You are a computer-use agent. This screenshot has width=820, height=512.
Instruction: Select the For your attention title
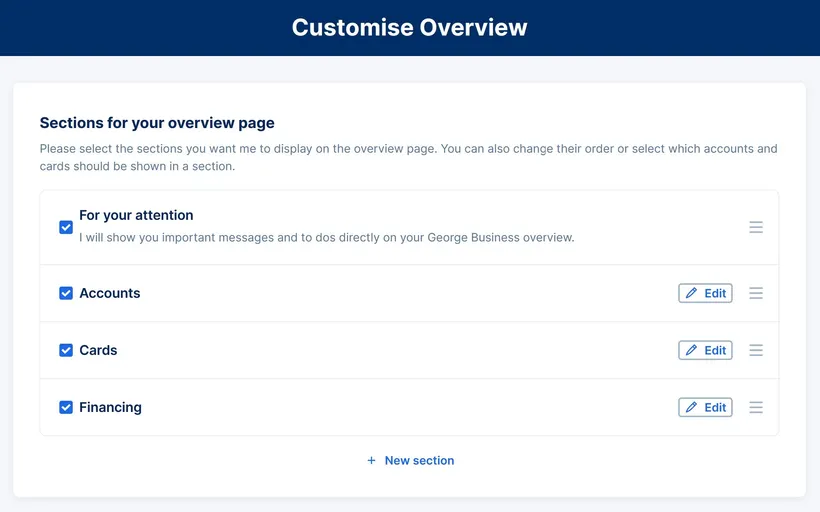(136, 215)
